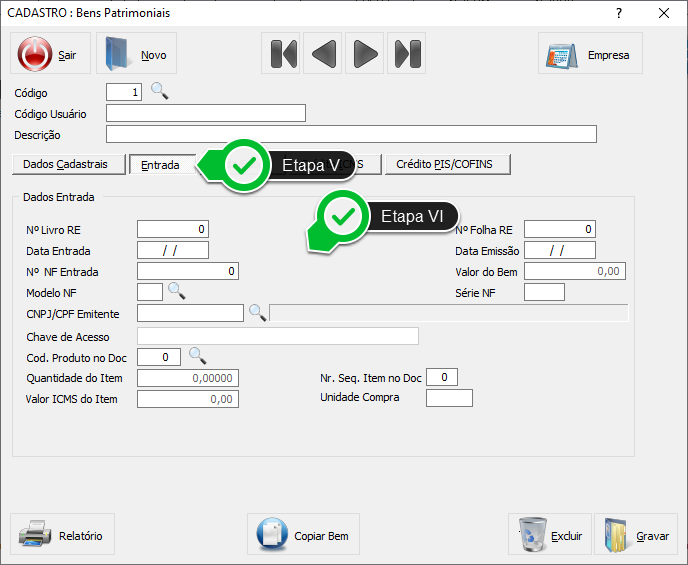
Task: Select the Entrada tab
Action: 160,165
